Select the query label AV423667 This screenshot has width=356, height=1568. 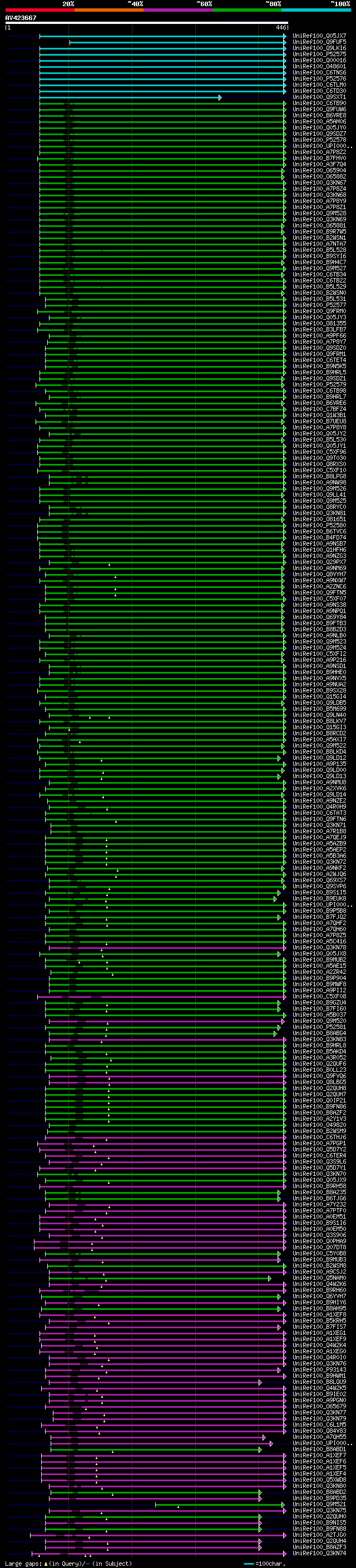[21, 18]
